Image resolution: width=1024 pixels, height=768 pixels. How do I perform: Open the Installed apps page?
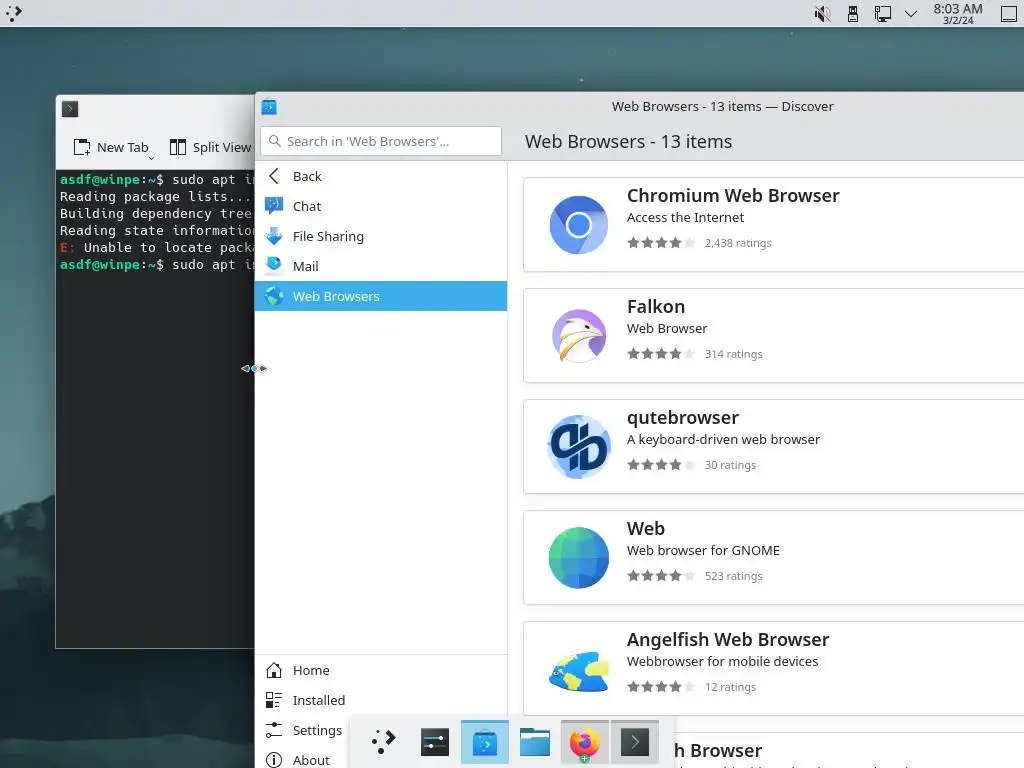381,701
